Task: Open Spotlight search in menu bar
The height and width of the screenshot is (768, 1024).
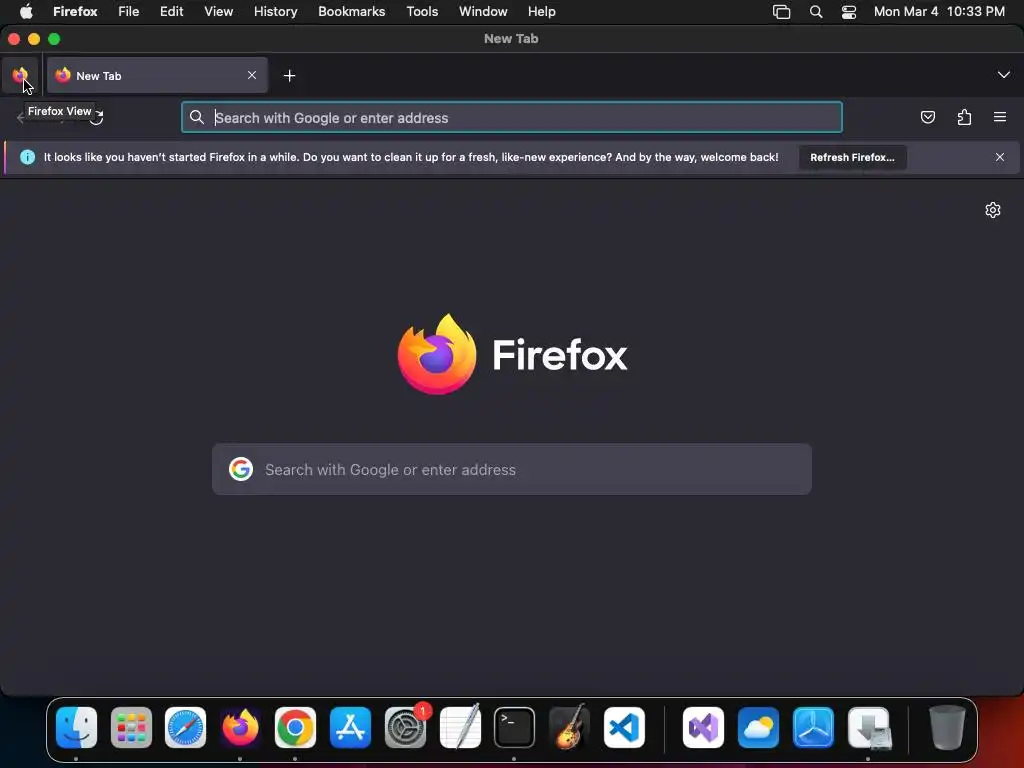Action: pyautogui.click(x=816, y=11)
